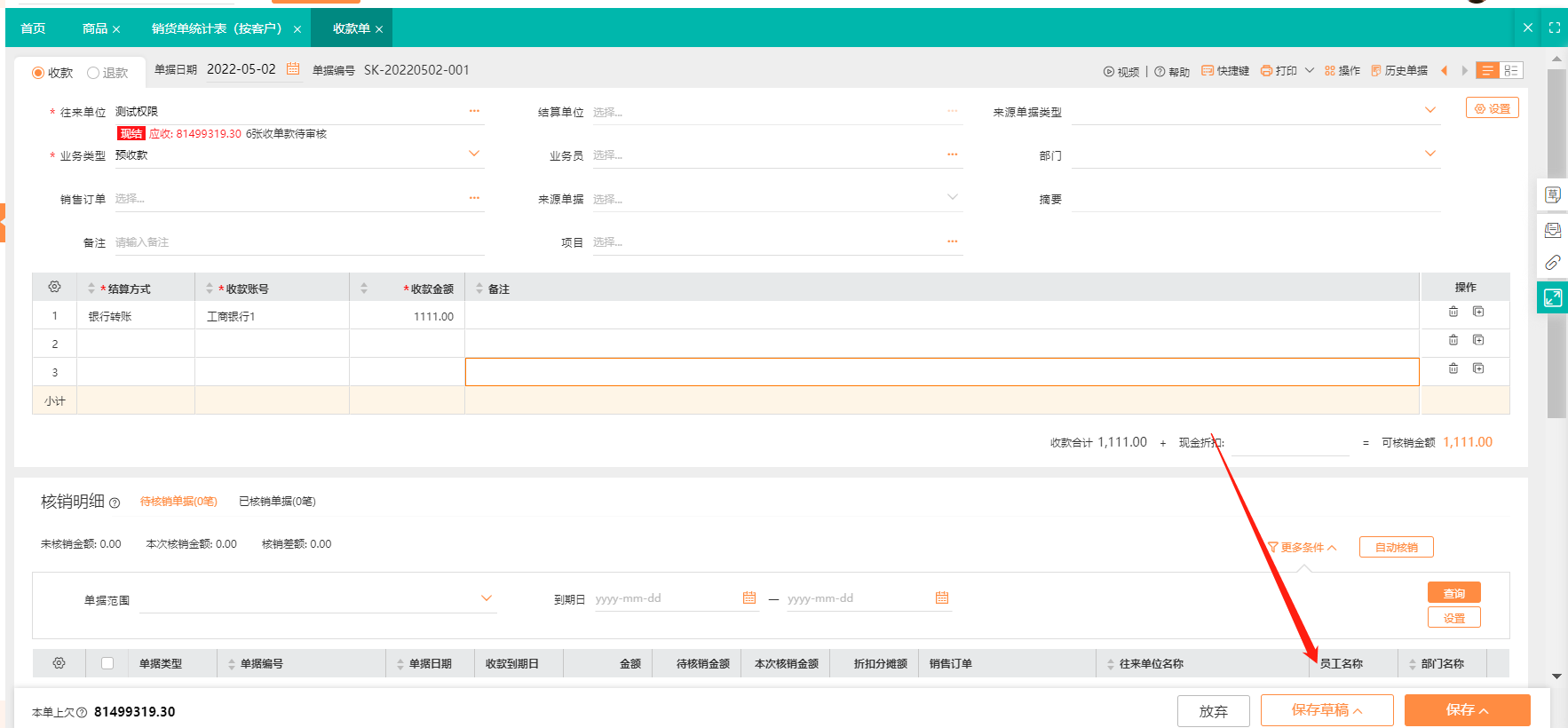Click the orange 查询 button
Screen dimensions: 1568x728
pyautogui.click(x=1453, y=593)
